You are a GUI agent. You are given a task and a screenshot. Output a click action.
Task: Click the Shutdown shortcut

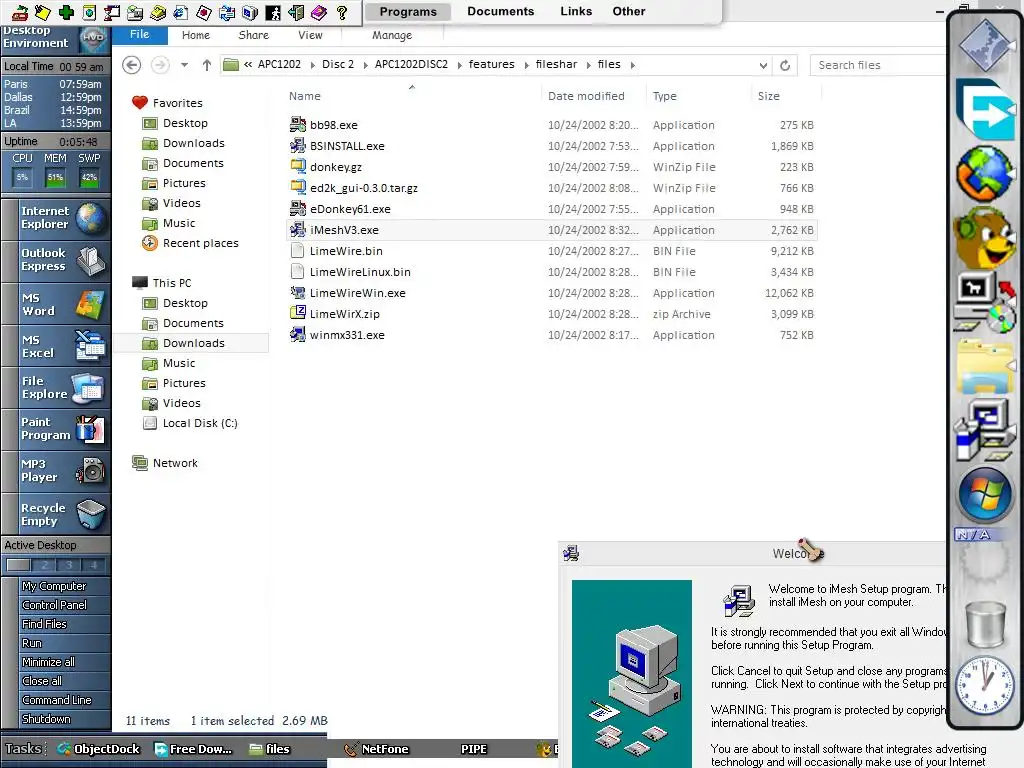[x=46, y=718]
